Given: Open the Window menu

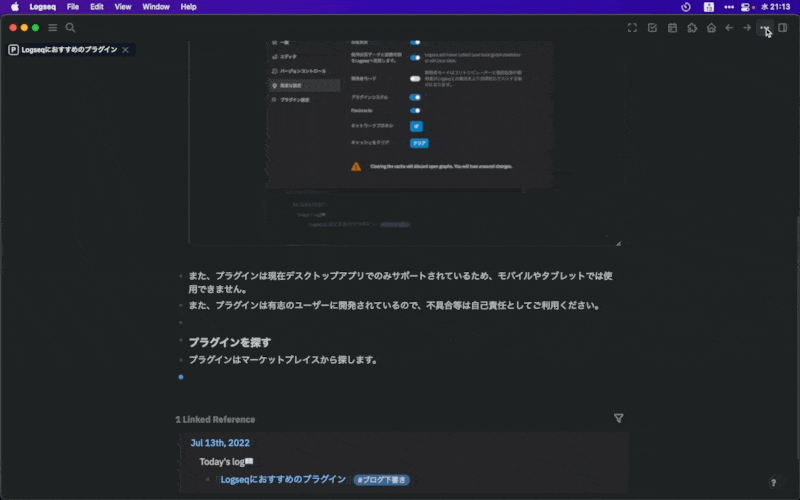Looking at the screenshot, I should pyautogui.click(x=156, y=7).
